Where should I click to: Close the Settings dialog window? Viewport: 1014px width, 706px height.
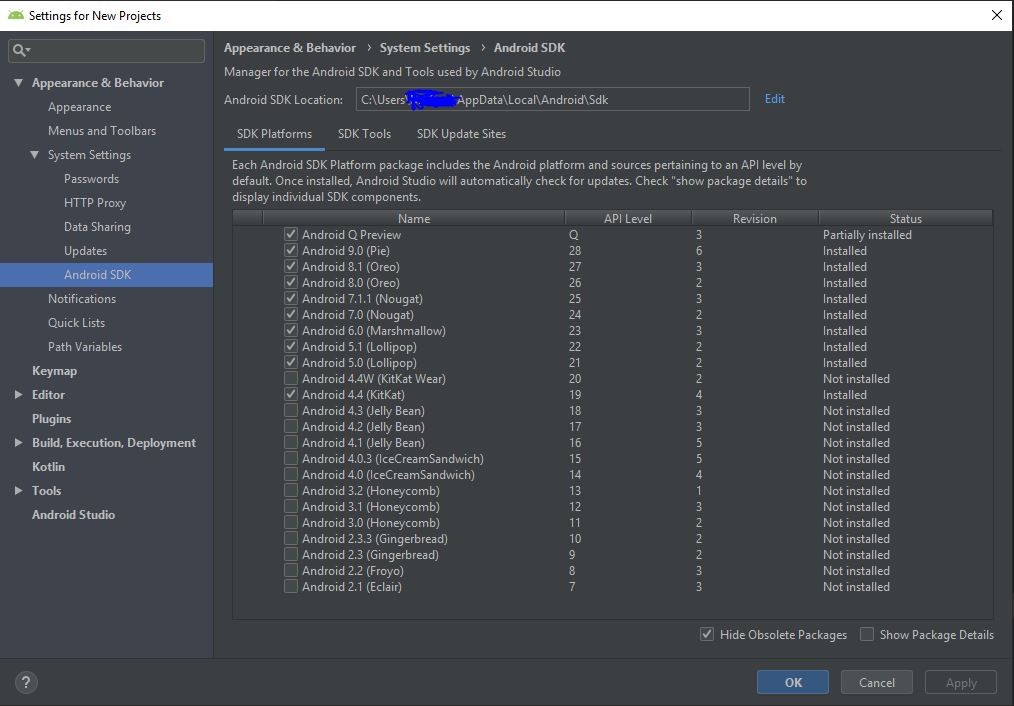click(996, 15)
